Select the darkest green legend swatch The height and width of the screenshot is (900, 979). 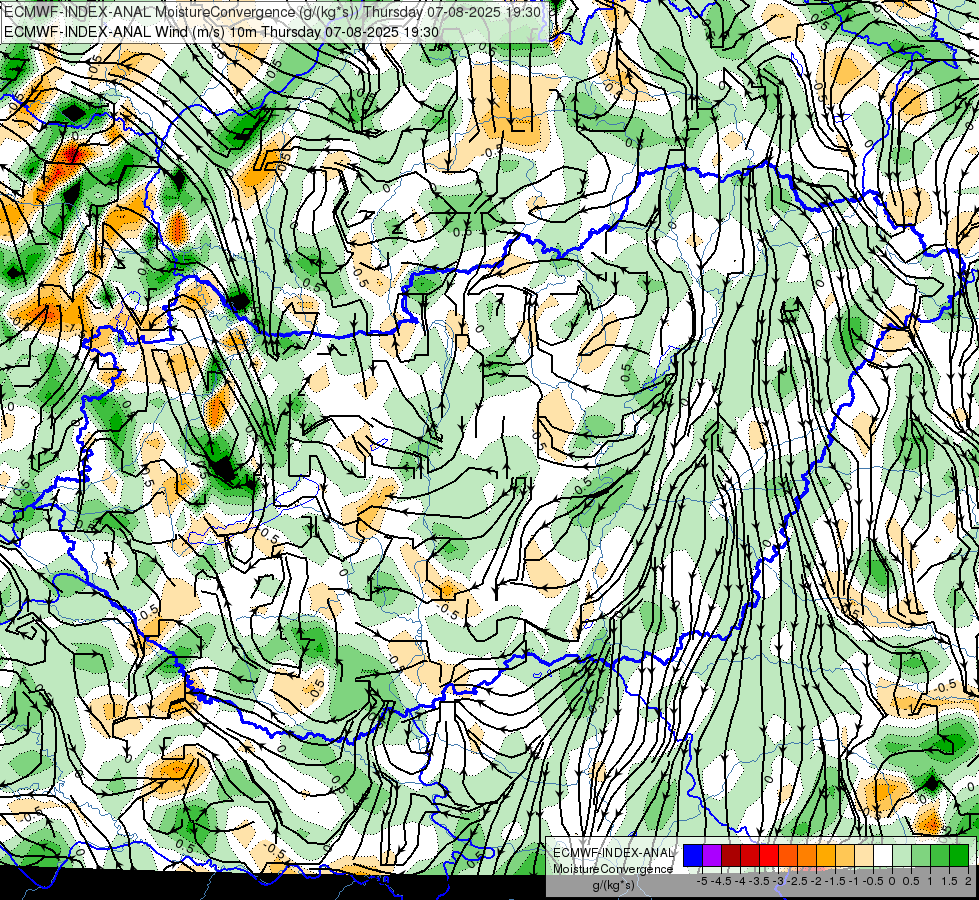[x=959, y=856]
